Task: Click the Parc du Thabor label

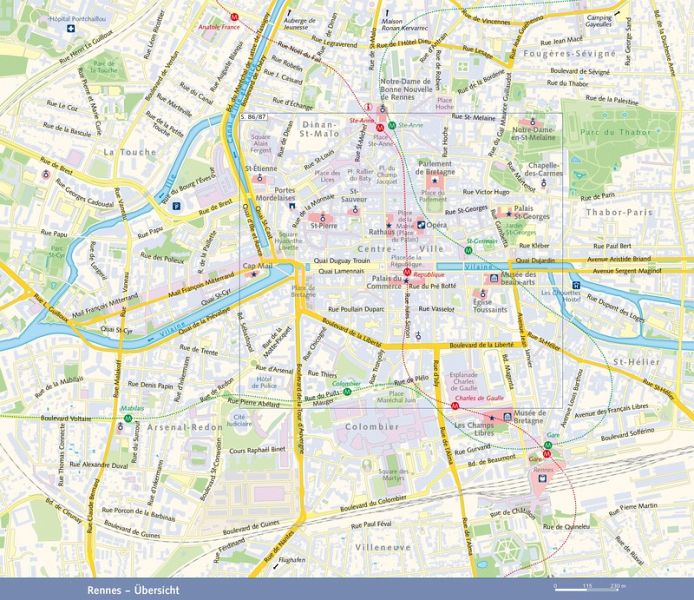Action: [x=615, y=132]
